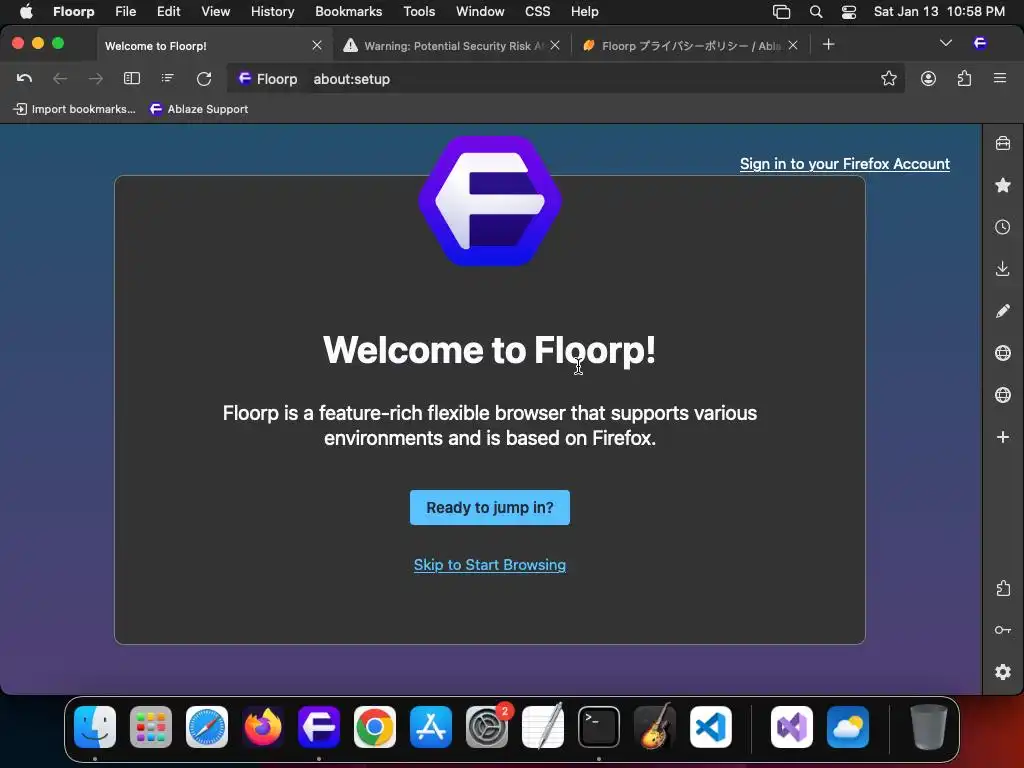The height and width of the screenshot is (768, 1024).
Task: Open Spotlight search in the menu bar
Action: pos(816,12)
